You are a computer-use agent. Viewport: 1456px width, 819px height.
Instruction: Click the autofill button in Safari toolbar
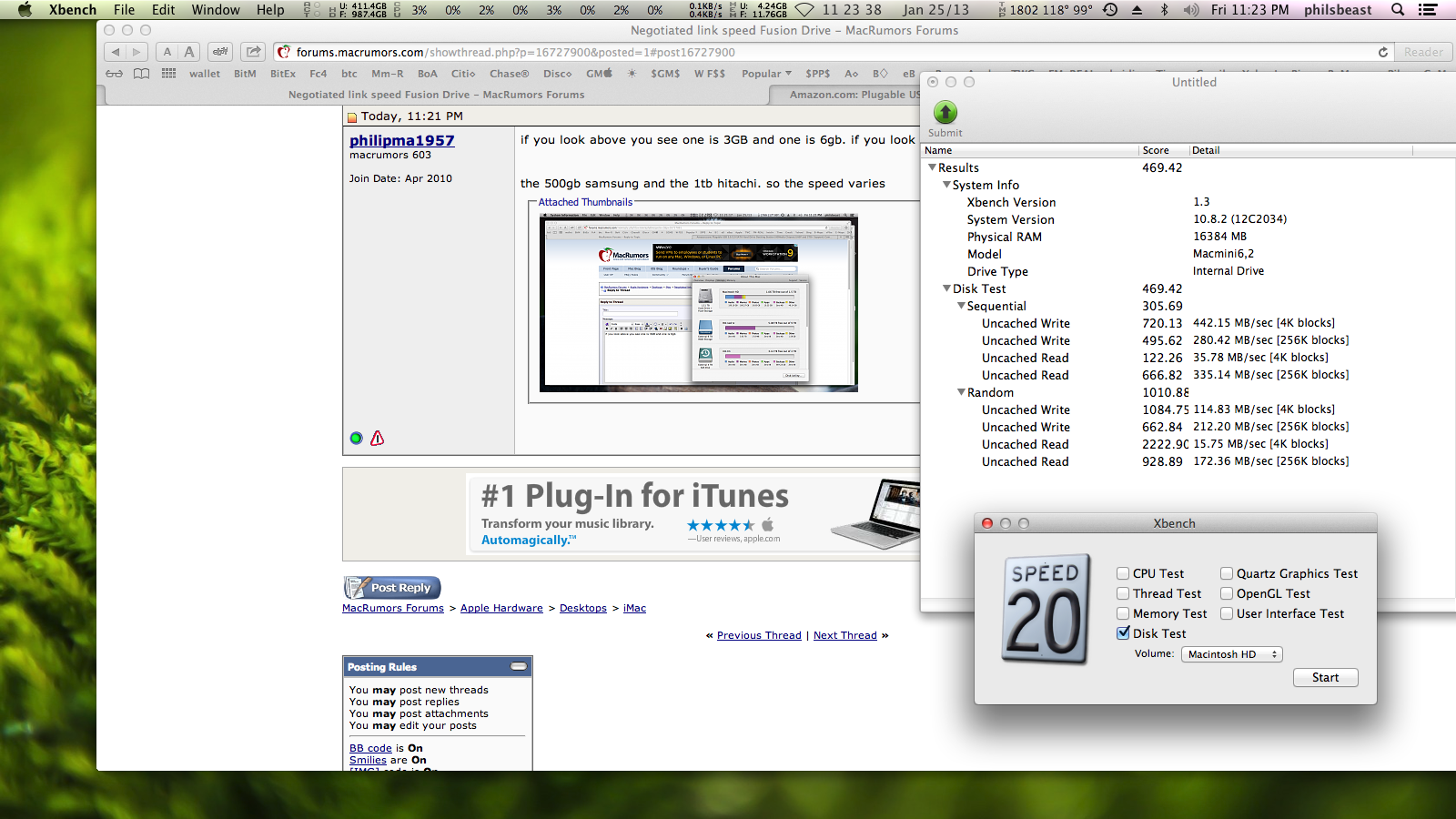coord(220,52)
